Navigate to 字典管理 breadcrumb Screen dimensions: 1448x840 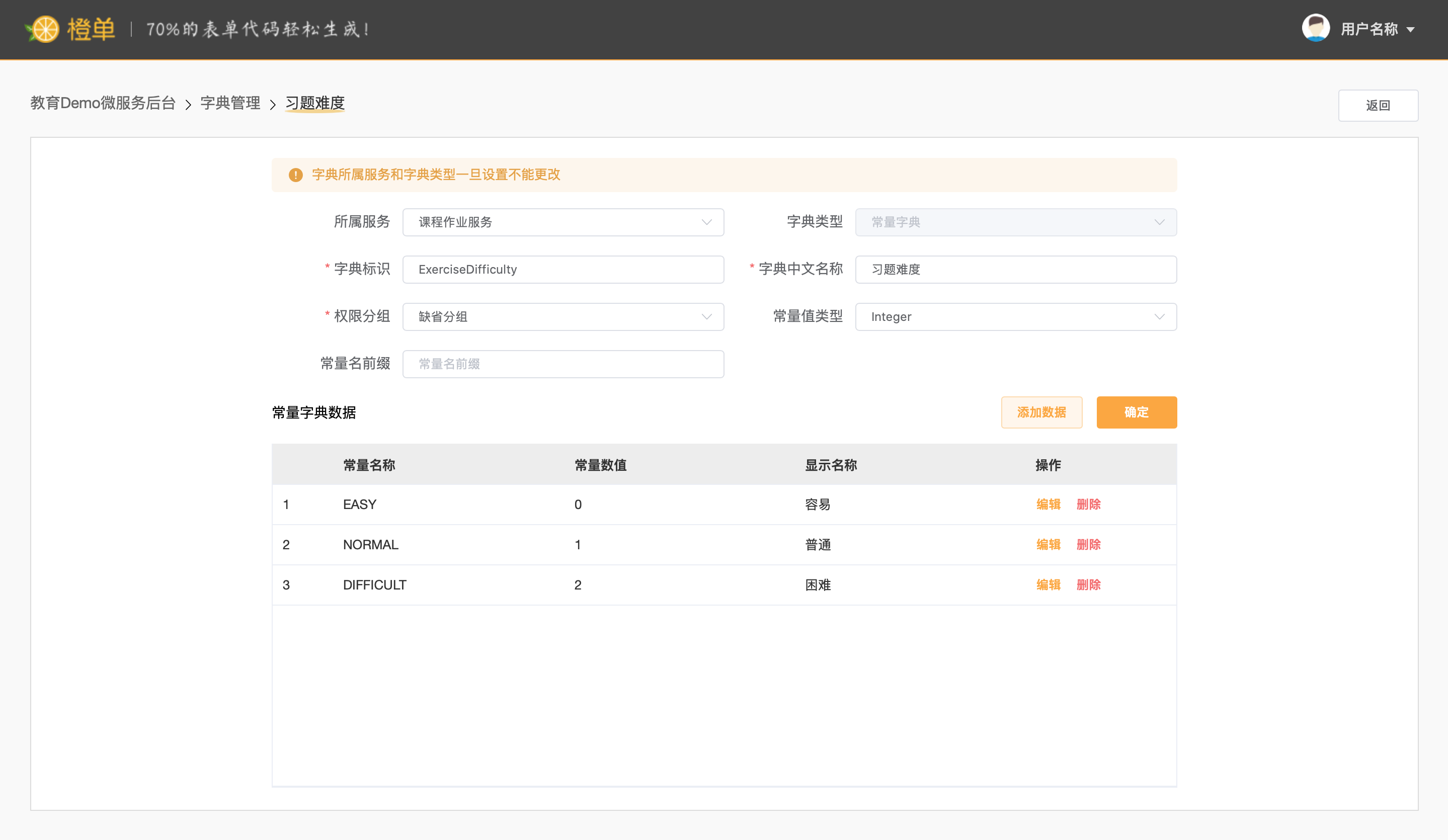click(x=230, y=104)
